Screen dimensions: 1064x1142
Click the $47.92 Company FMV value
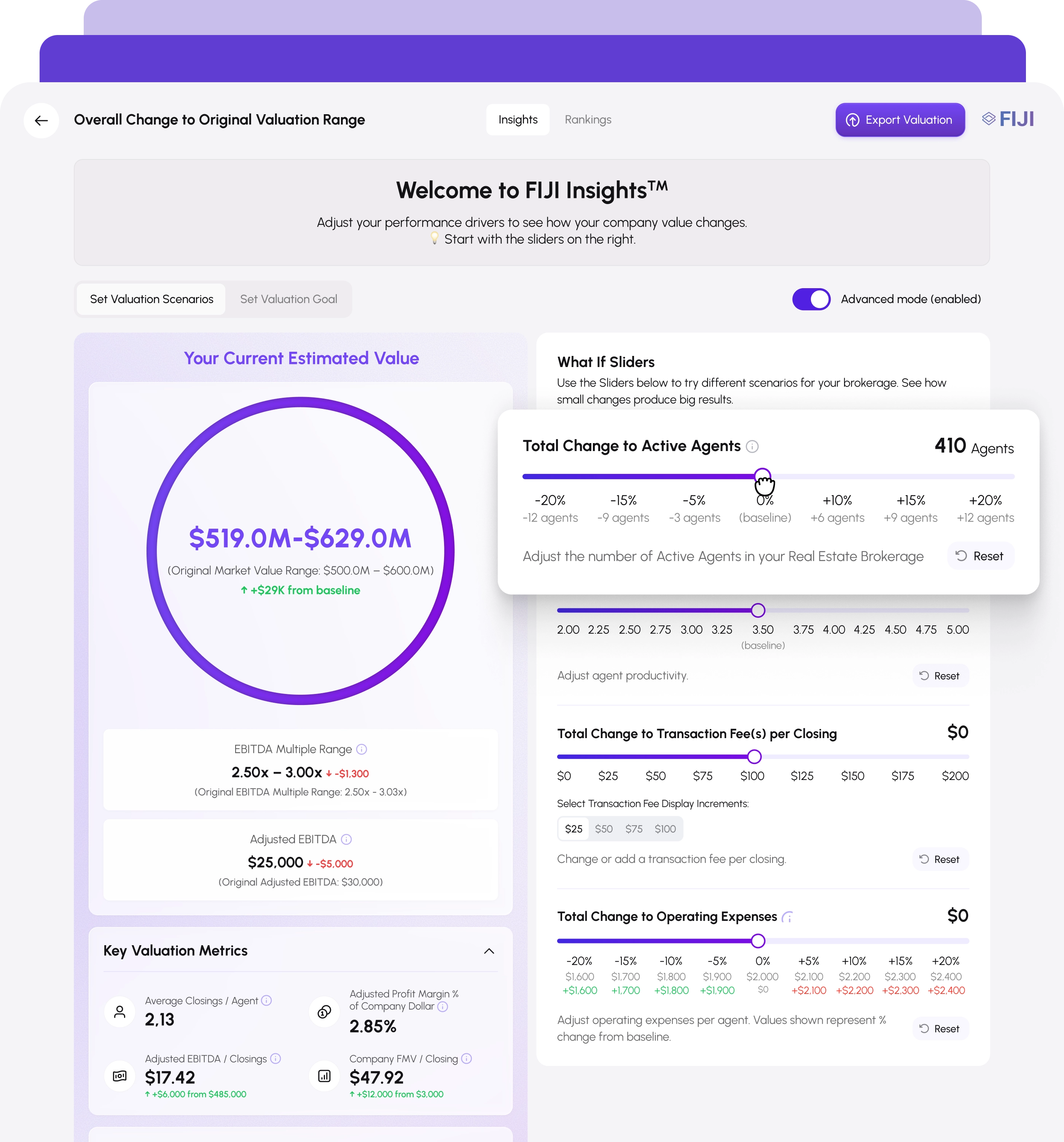pos(376,1077)
